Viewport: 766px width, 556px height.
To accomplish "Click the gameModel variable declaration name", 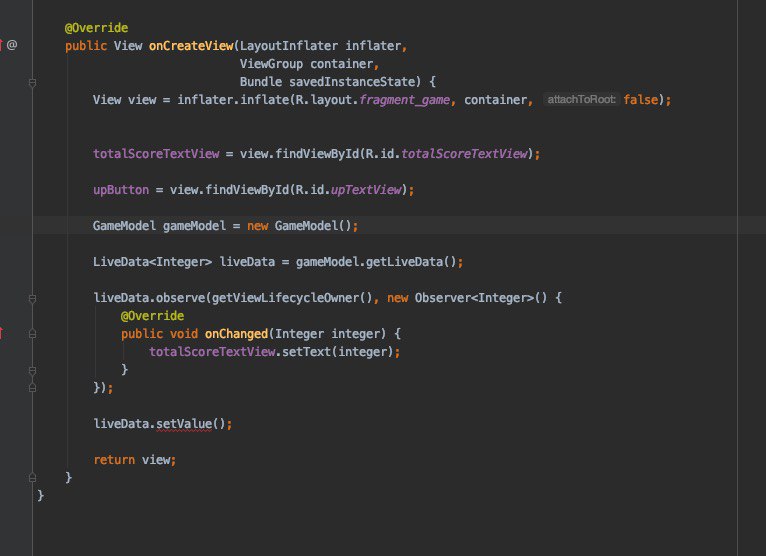I will tap(194, 226).
